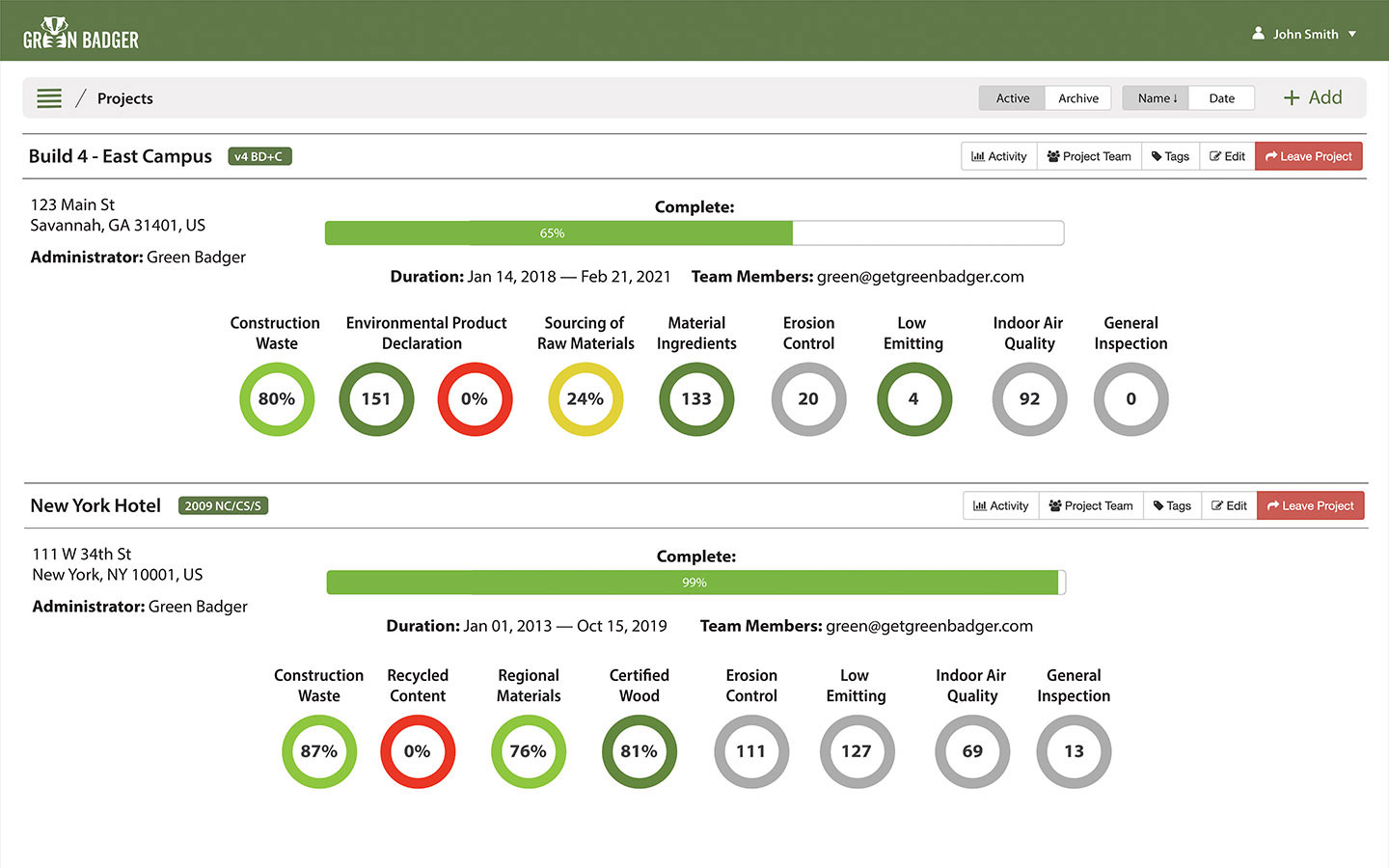Click the Certified Wood label
1389x868 pixels.
tap(640, 686)
